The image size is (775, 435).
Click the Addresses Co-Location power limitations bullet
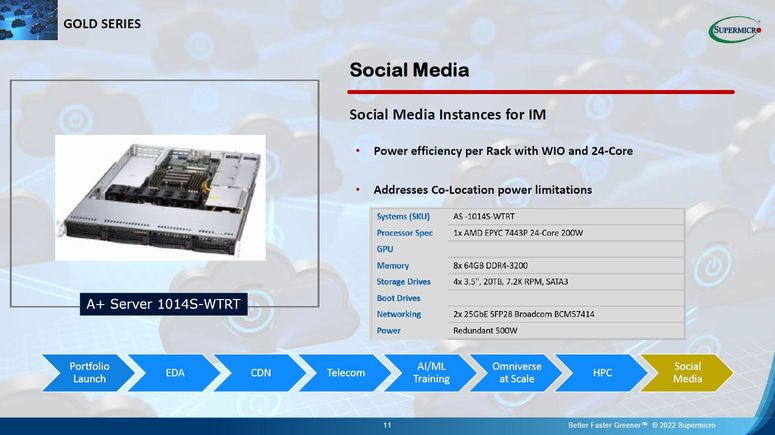click(x=483, y=190)
